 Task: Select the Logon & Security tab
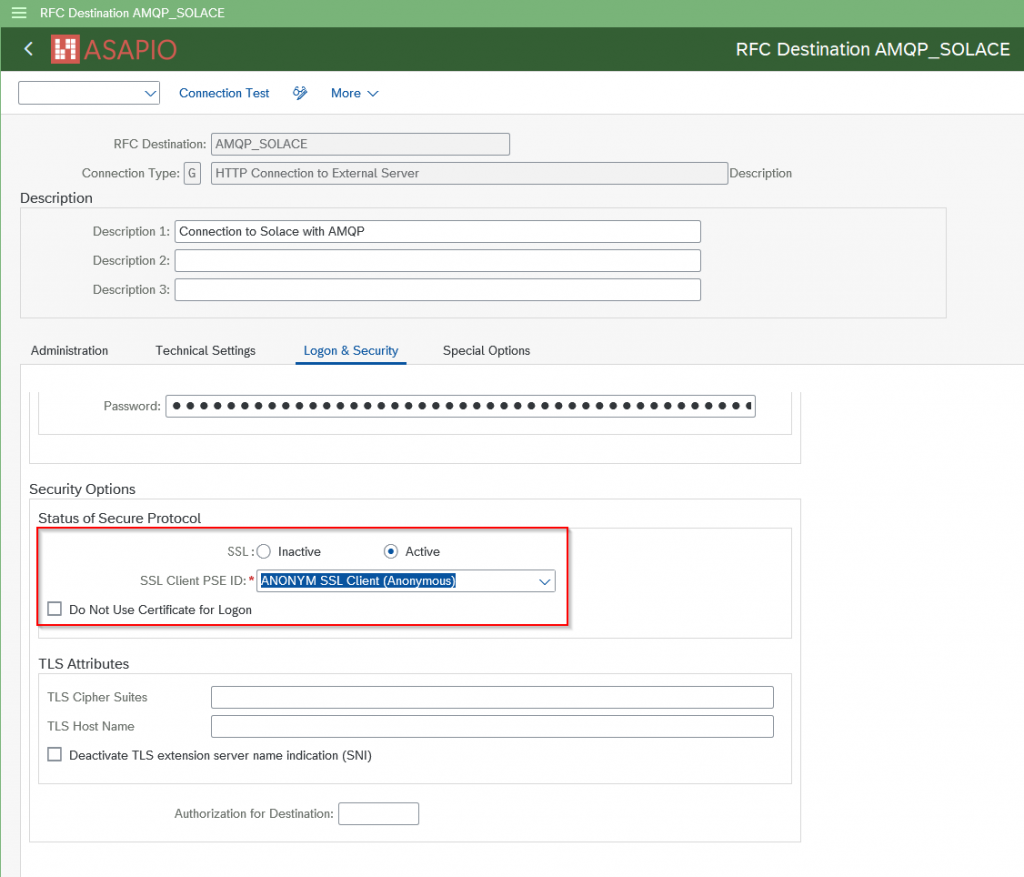coord(350,351)
